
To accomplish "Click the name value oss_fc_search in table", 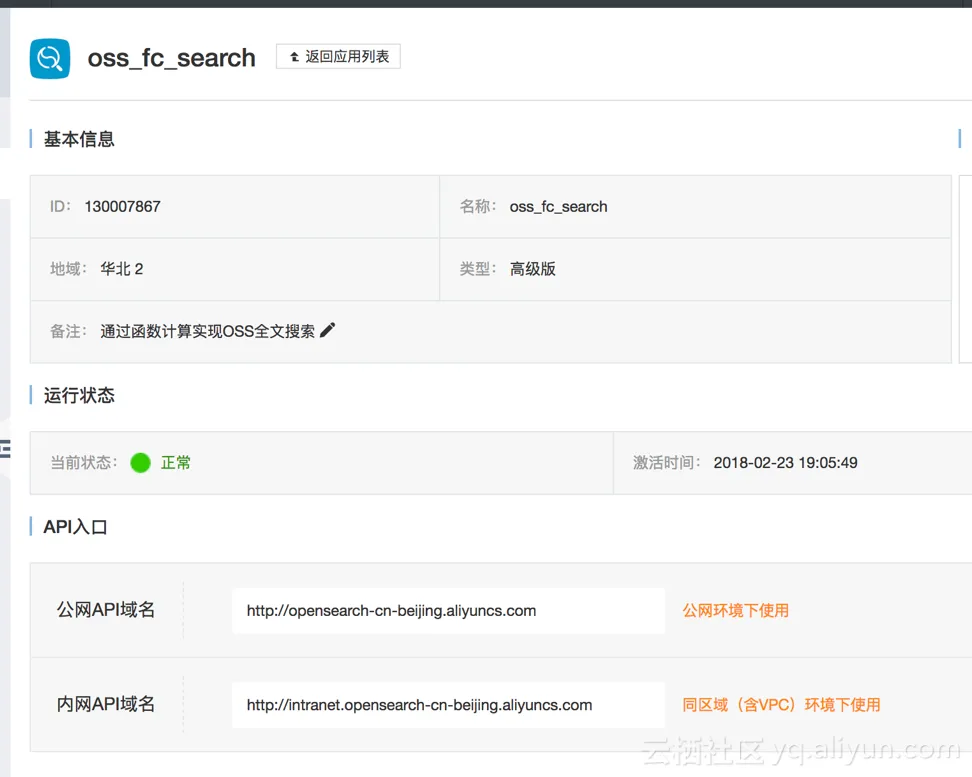I will [x=559, y=206].
